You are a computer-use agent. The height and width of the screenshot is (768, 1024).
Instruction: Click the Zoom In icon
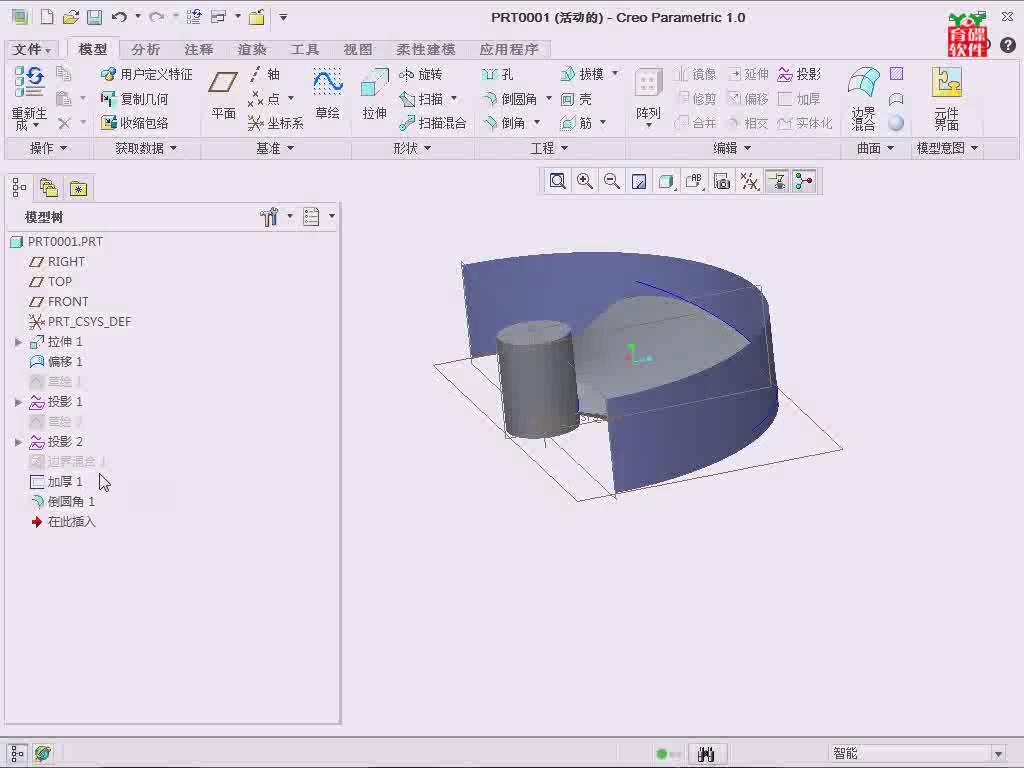click(x=585, y=181)
